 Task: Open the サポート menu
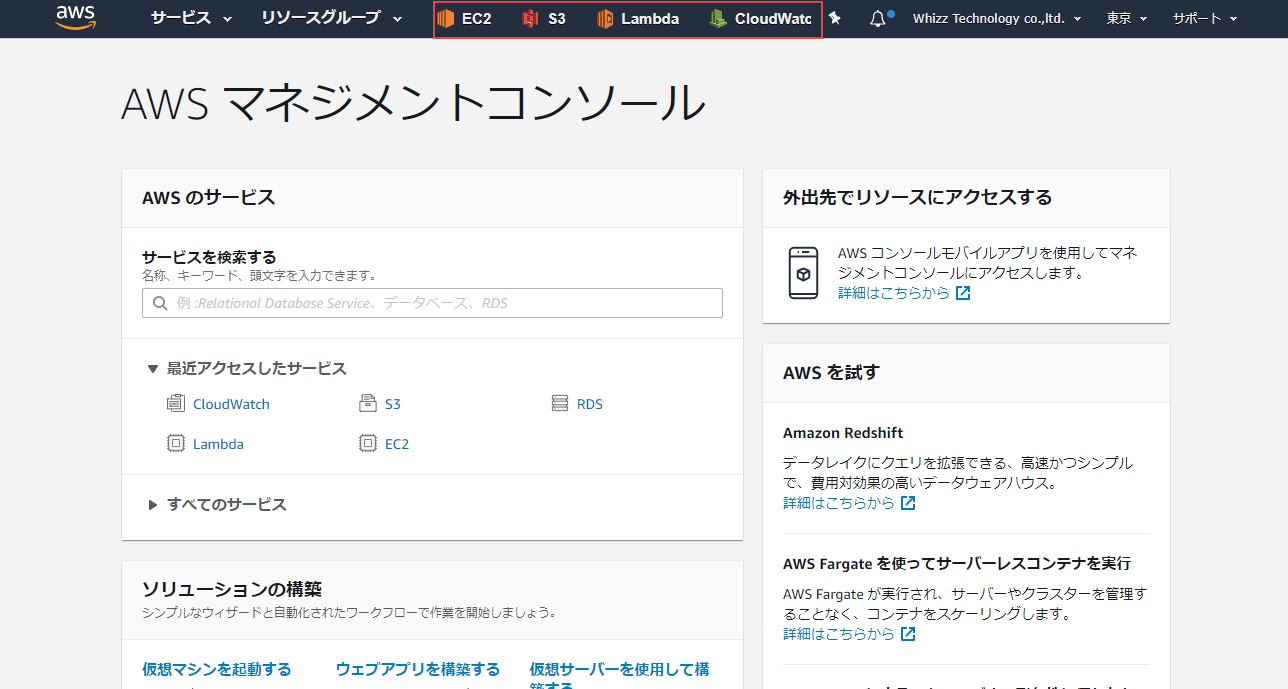(1203, 17)
